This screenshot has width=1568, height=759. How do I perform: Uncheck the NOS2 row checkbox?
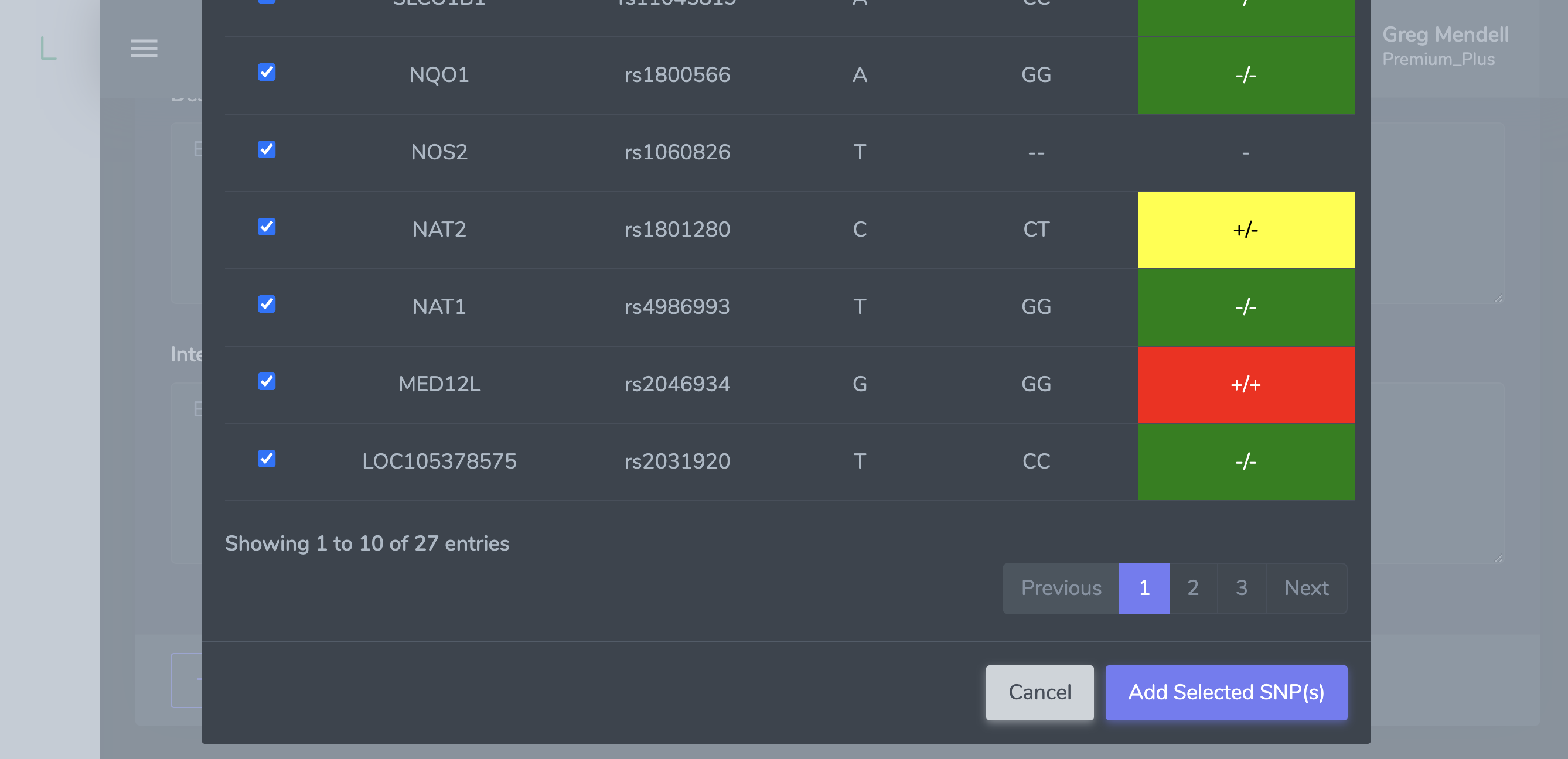266,149
